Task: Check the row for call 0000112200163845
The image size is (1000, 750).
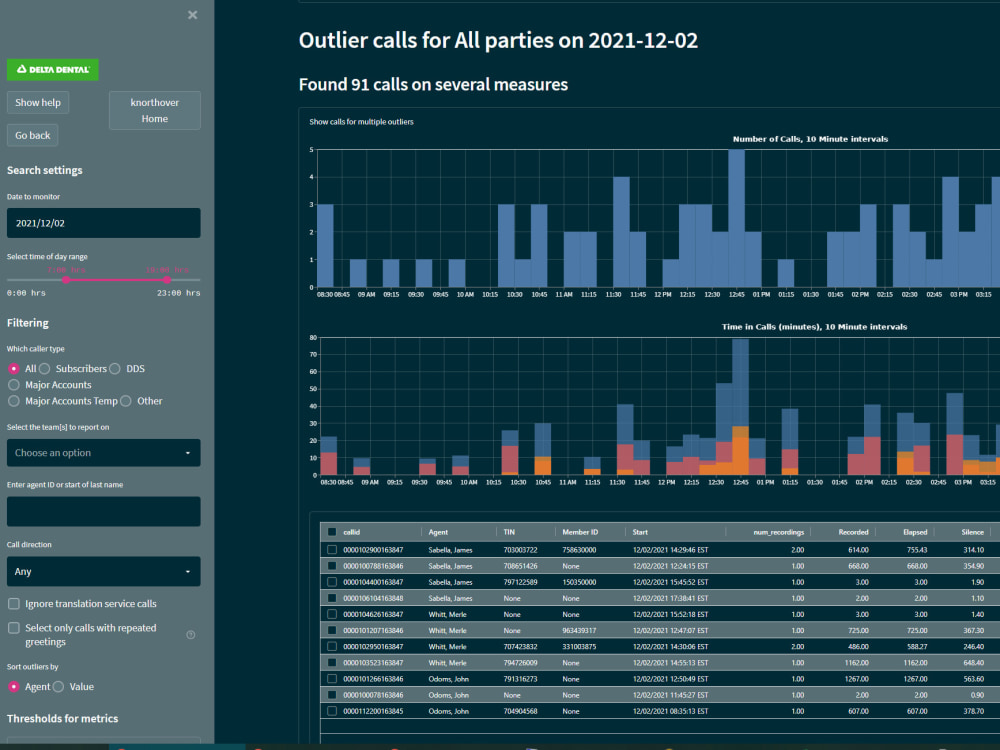Action: coord(332,711)
